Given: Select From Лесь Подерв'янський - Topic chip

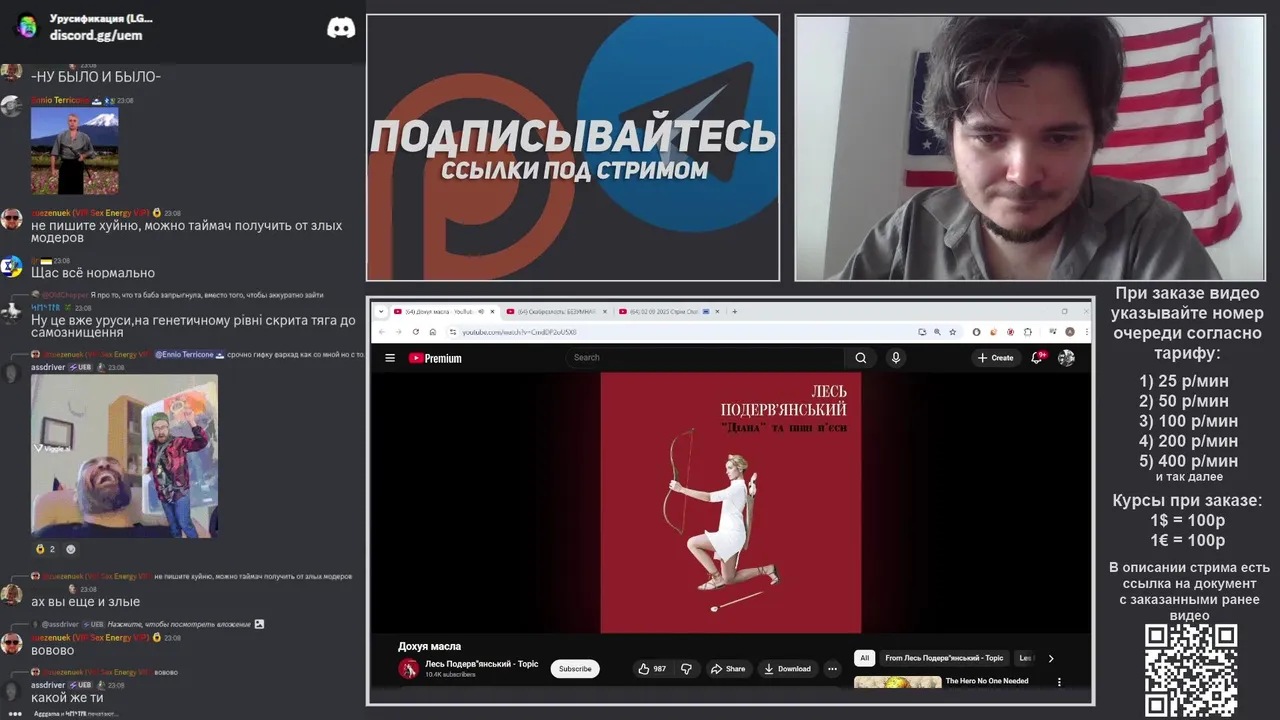Looking at the screenshot, I should [944, 658].
